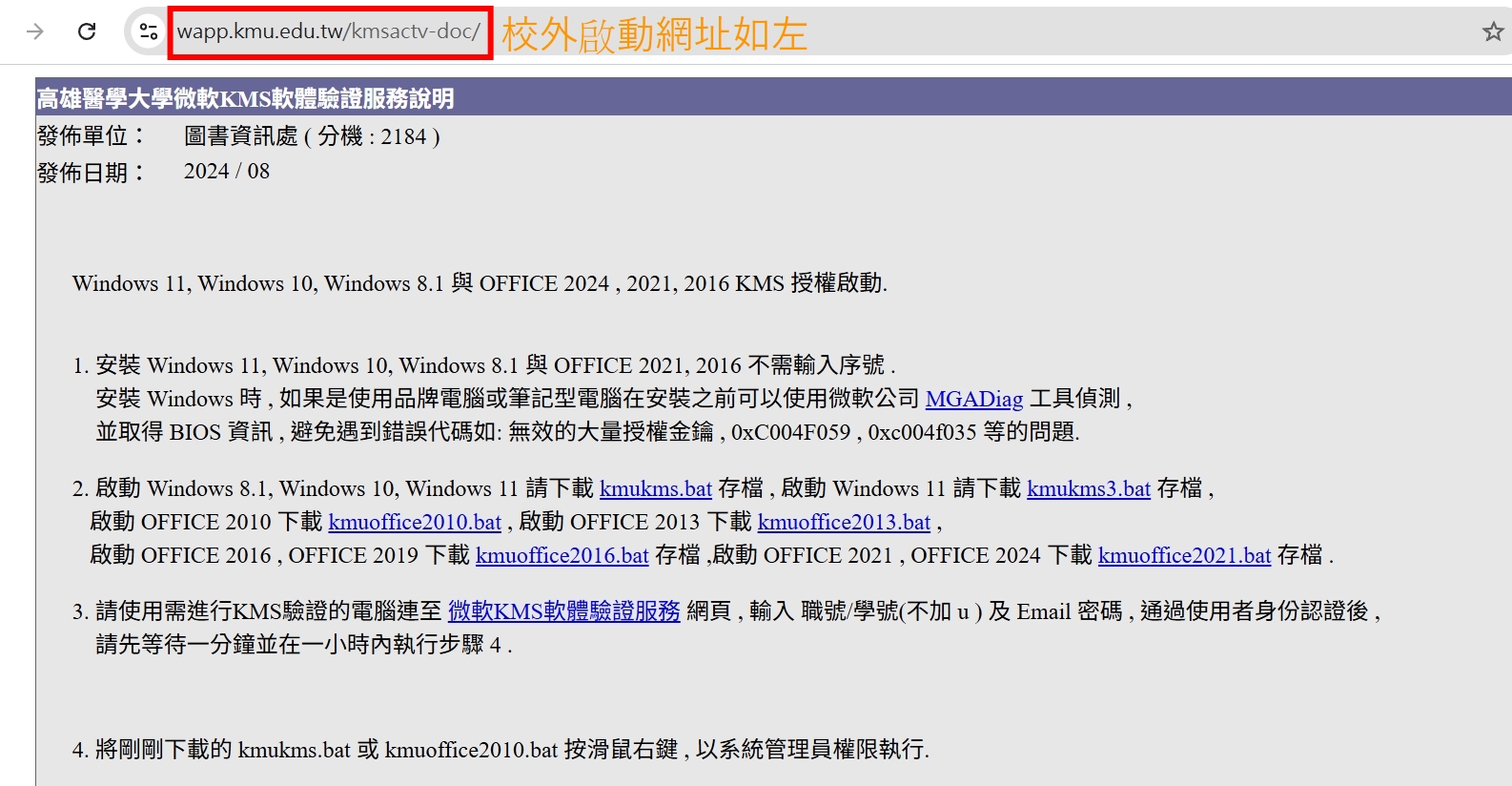Screen dimensions: 1512x786
Task: Click the 2024 / 08 publish date
Action: [x=227, y=172]
